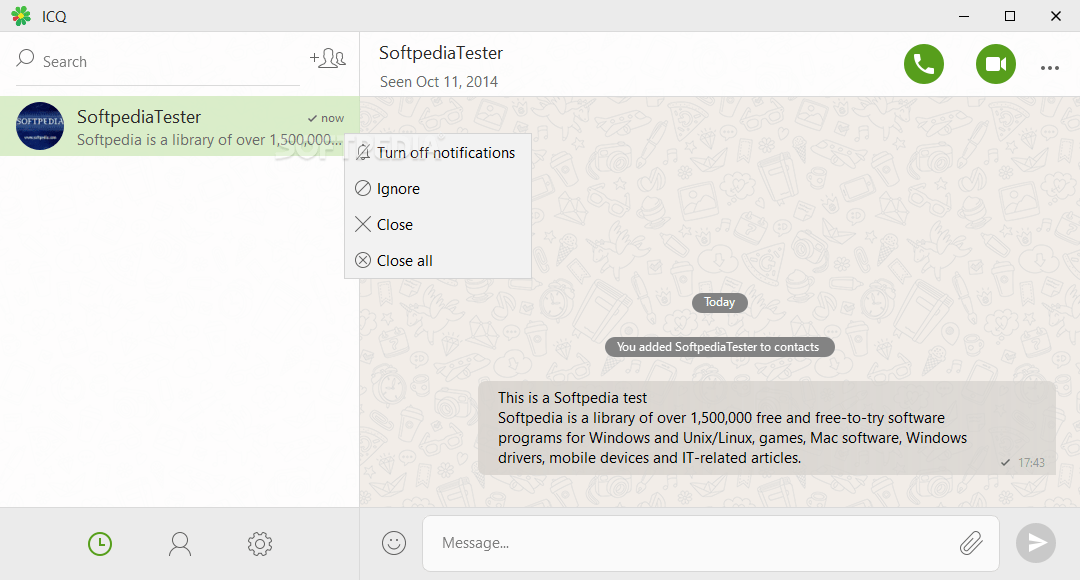
Task: Click the 'now' time in chat list
Action: point(332,118)
